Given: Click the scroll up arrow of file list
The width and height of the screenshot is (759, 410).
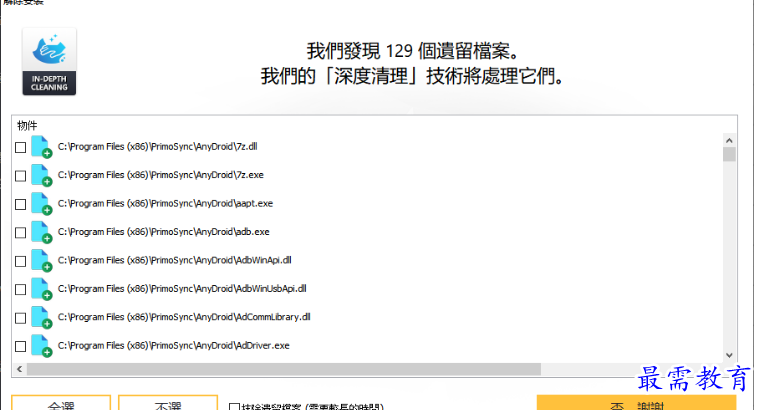Looking at the screenshot, I should 729,140.
